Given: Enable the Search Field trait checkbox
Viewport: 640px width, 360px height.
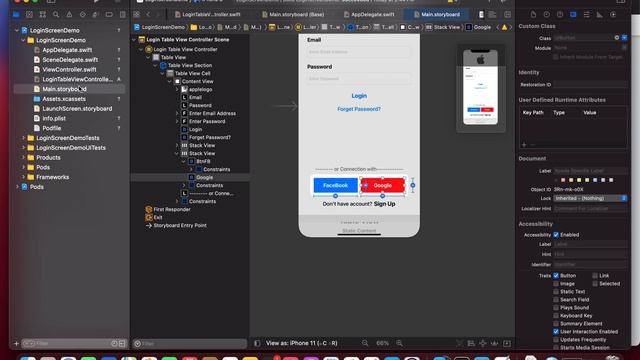Looking at the screenshot, I should click(x=556, y=300).
